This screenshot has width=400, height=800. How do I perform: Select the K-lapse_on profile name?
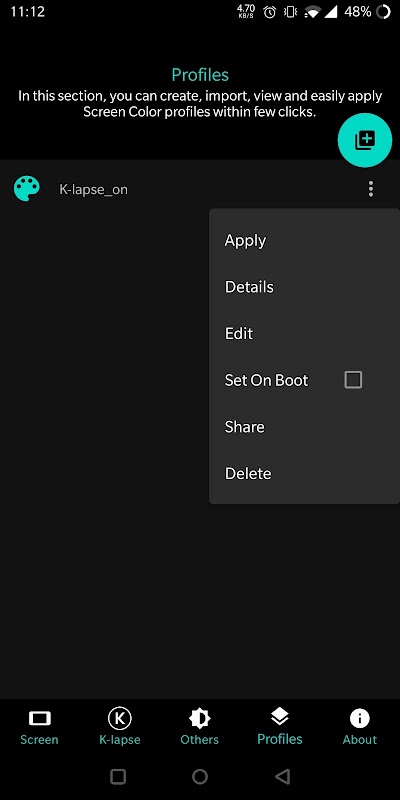[x=93, y=190]
